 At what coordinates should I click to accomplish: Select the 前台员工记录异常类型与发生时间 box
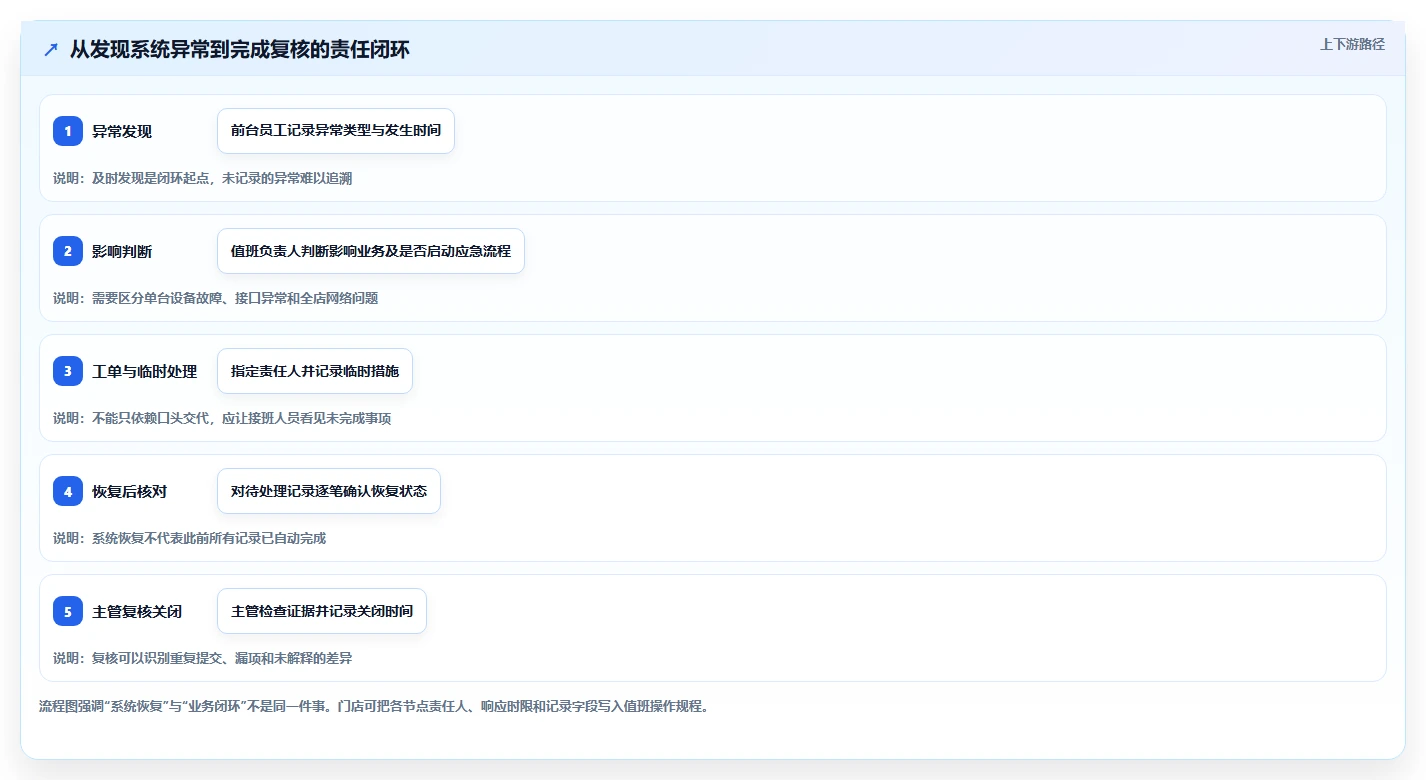click(336, 131)
